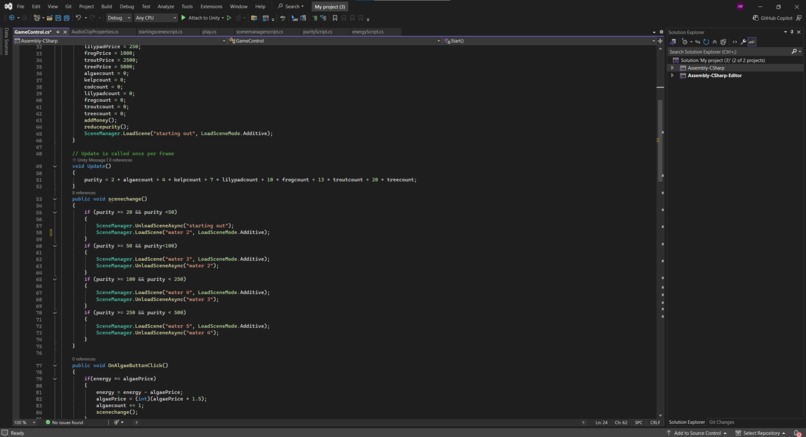Image resolution: width=806 pixels, height=437 pixels.
Task: Click the Save icon in toolbar
Action: [58, 18]
